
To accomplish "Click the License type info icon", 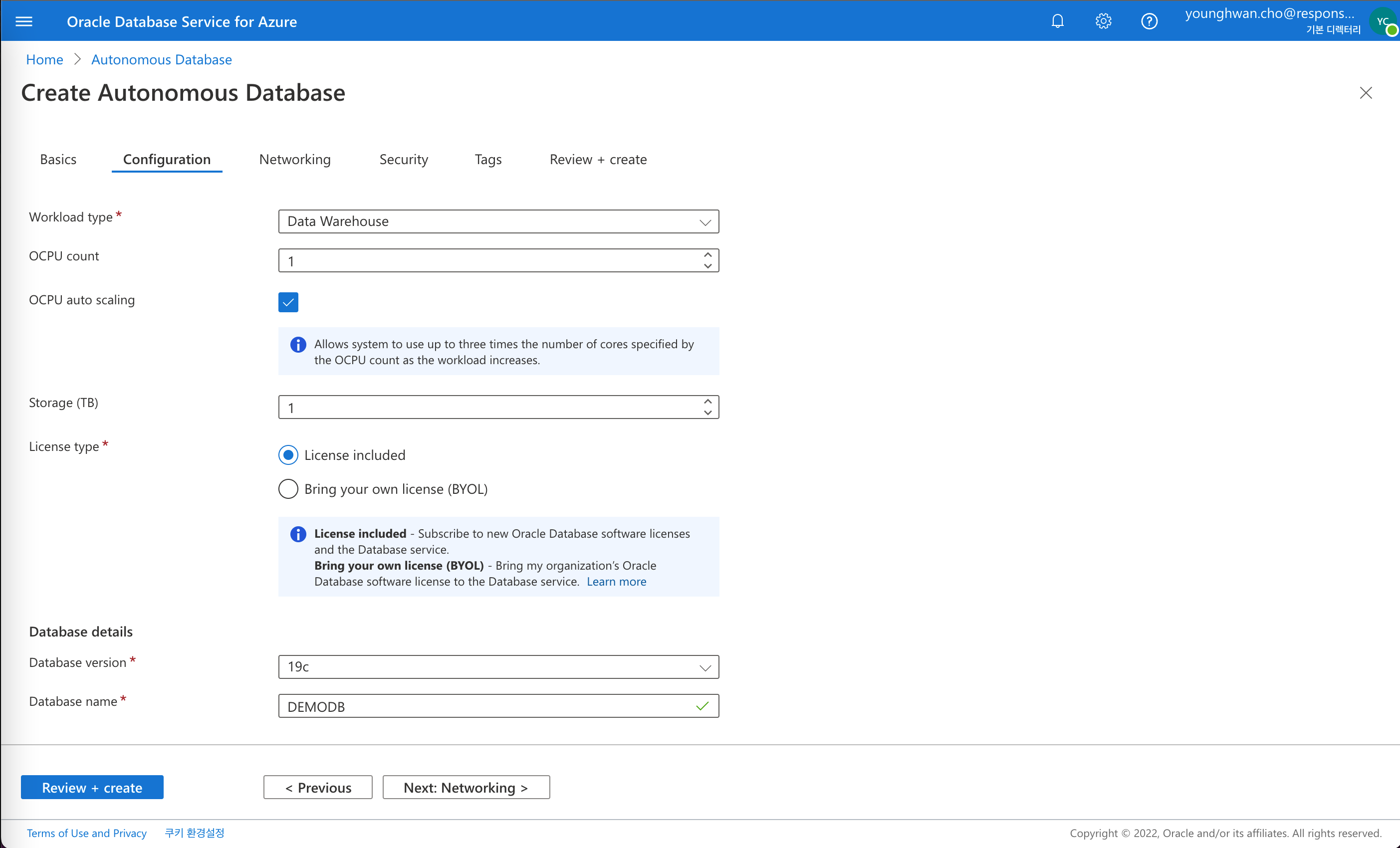I will tap(298, 534).
